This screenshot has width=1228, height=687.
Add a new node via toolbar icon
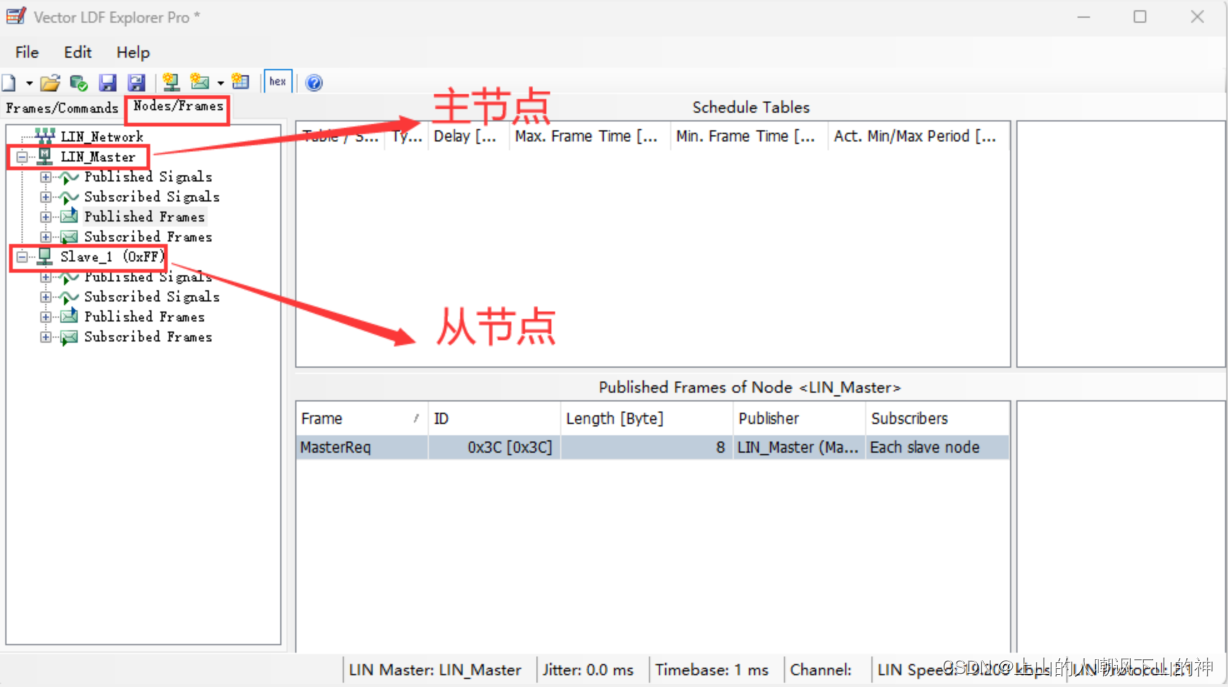tap(171, 83)
